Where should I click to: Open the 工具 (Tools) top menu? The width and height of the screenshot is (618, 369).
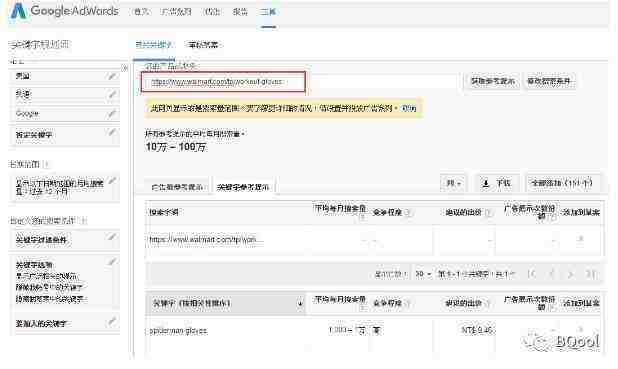pyautogui.click(x=268, y=12)
